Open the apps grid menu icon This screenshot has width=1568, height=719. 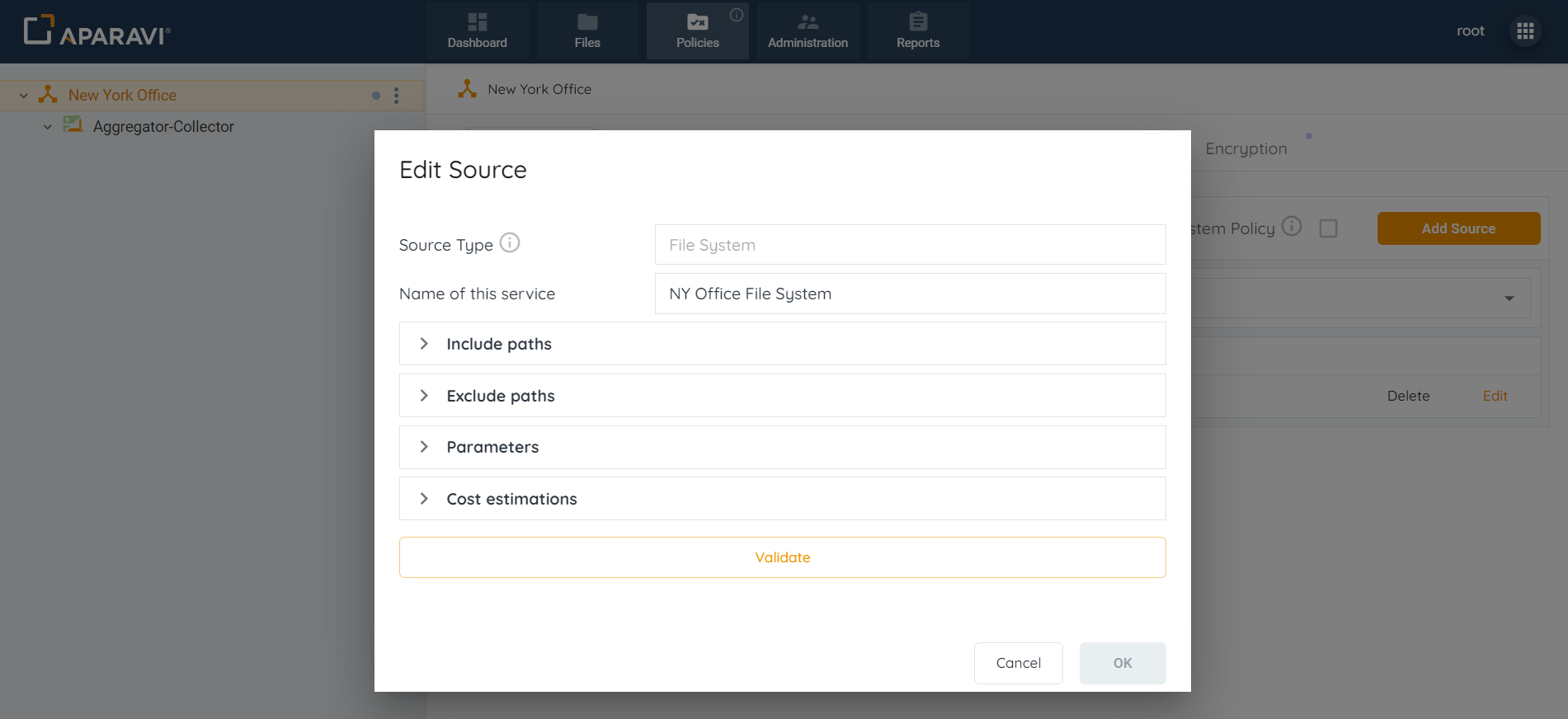coord(1525,31)
